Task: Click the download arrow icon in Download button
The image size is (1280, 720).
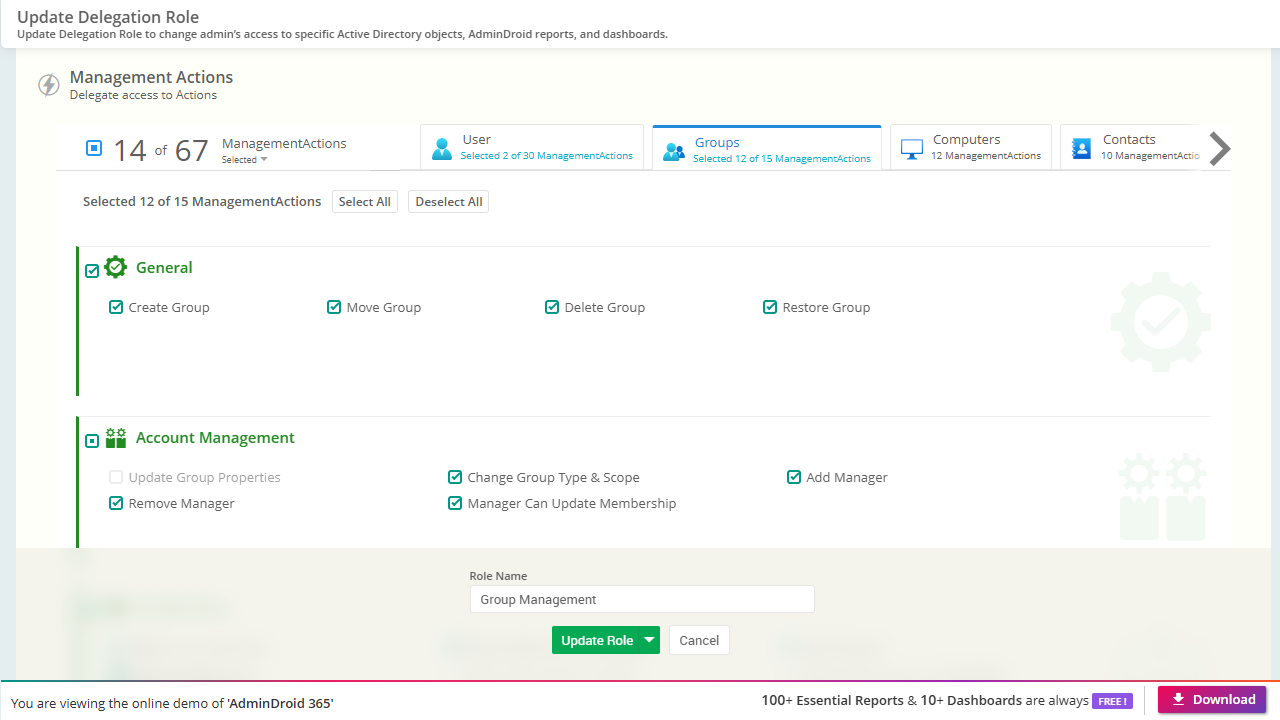Action: click(1178, 699)
